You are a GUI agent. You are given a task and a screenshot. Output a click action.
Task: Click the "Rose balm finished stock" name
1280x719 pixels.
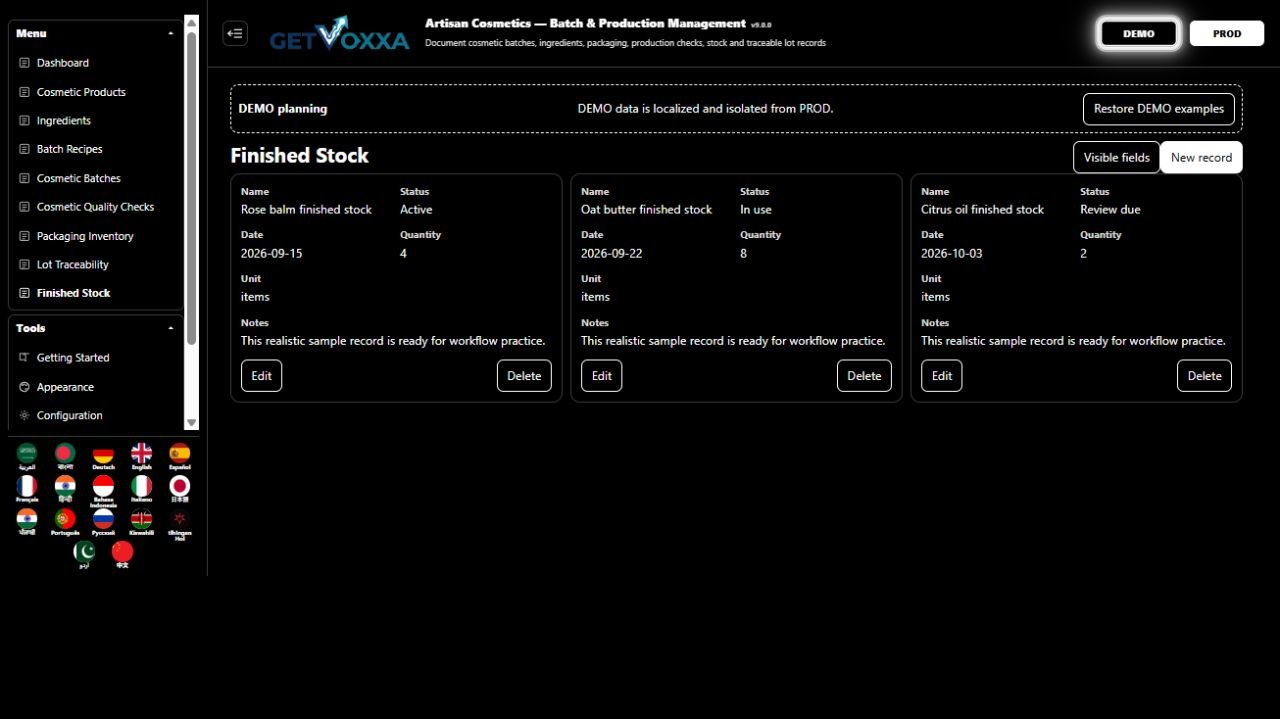(306, 210)
